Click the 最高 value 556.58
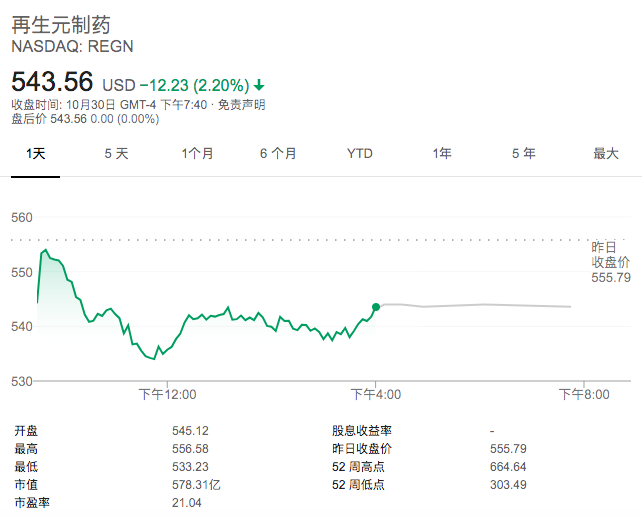The height and width of the screenshot is (518, 642). [x=190, y=449]
